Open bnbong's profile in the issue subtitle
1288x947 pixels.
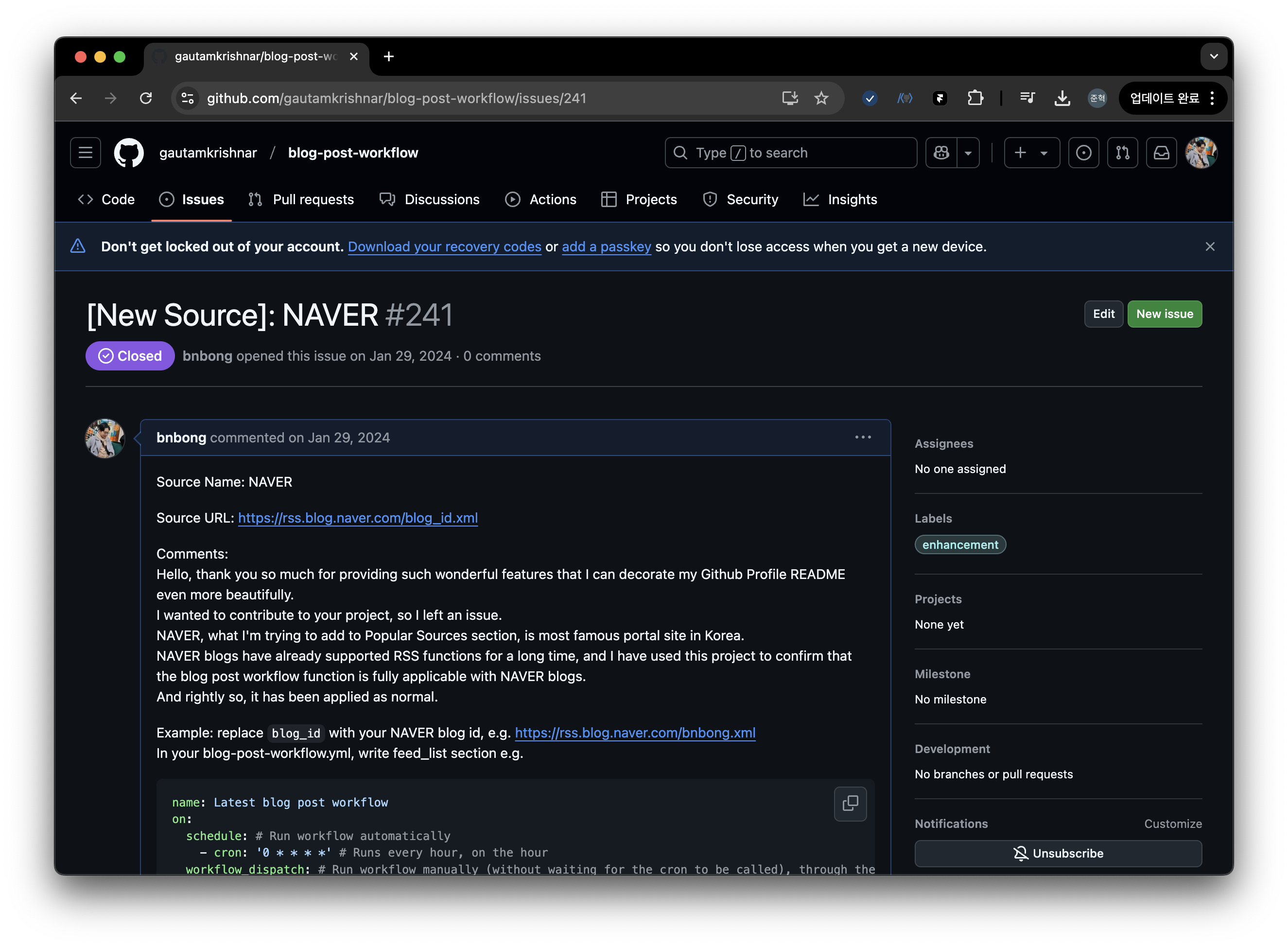[x=208, y=356]
